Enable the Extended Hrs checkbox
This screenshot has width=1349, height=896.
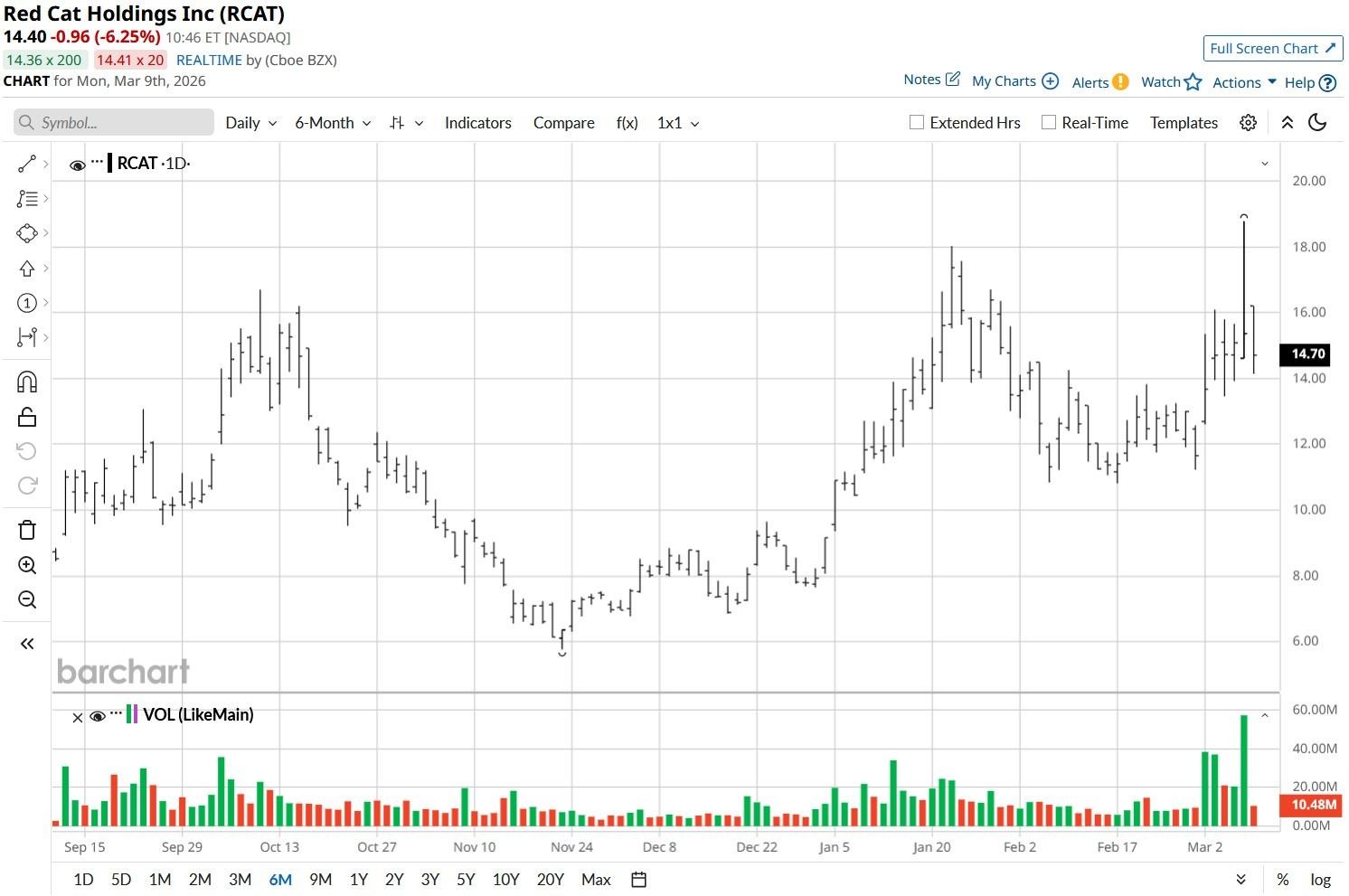tap(917, 123)
